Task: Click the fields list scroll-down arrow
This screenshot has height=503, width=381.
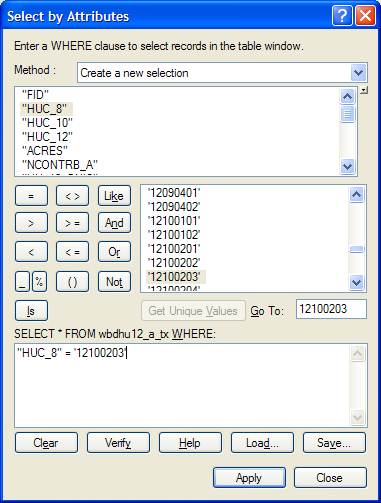Action: point(348,166)
